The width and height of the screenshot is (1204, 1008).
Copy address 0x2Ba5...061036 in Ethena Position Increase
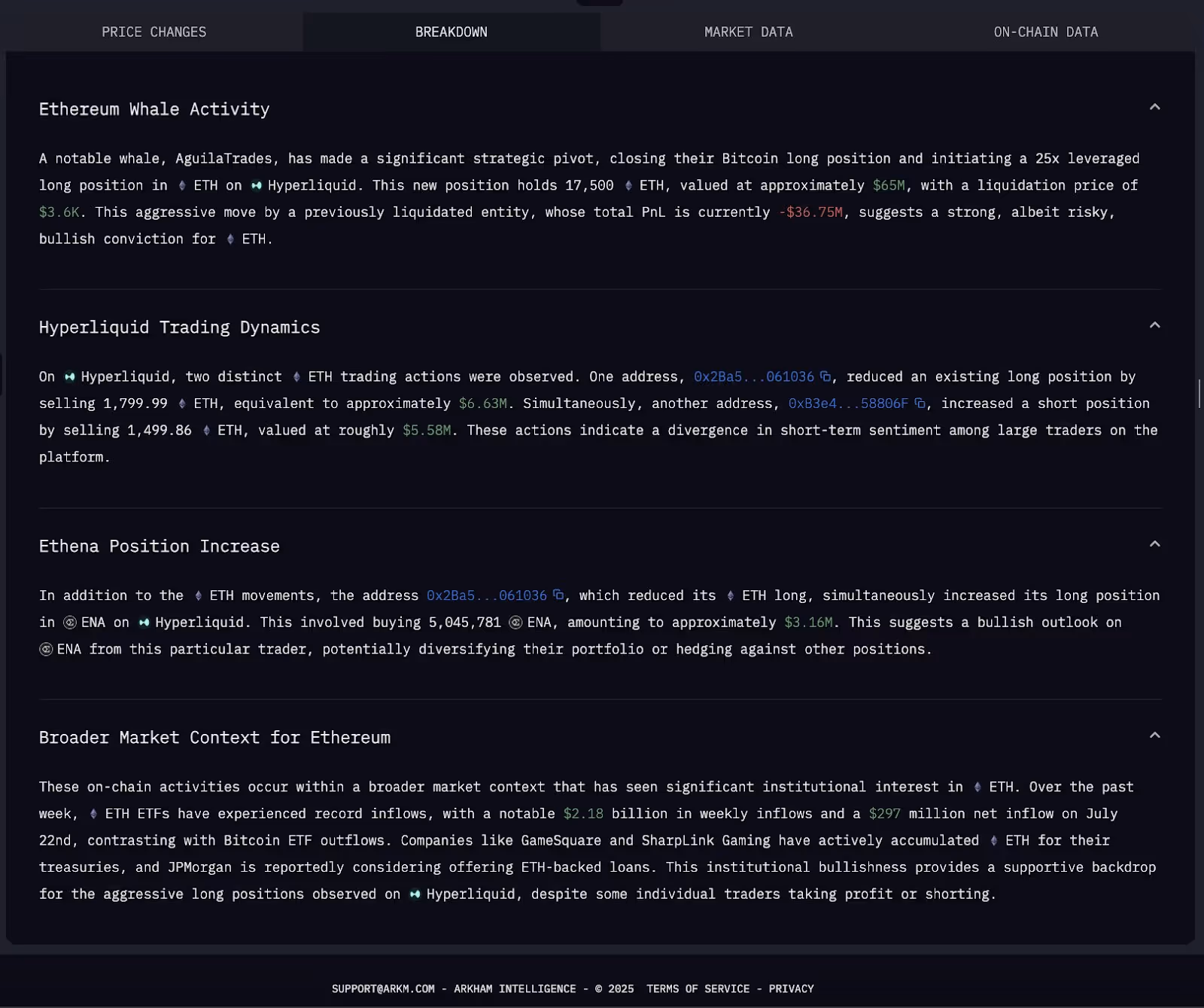(558, 595)
